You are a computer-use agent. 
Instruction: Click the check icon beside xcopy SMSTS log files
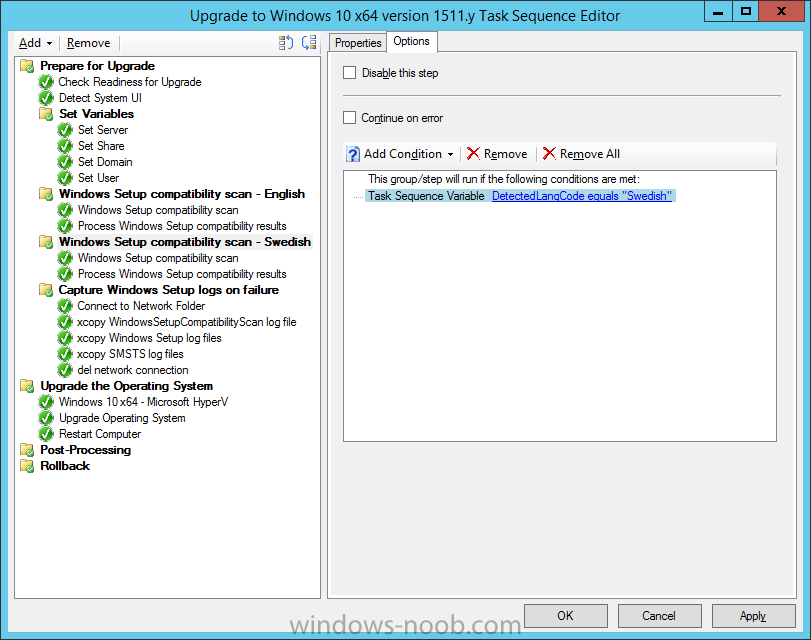[65, 354]
